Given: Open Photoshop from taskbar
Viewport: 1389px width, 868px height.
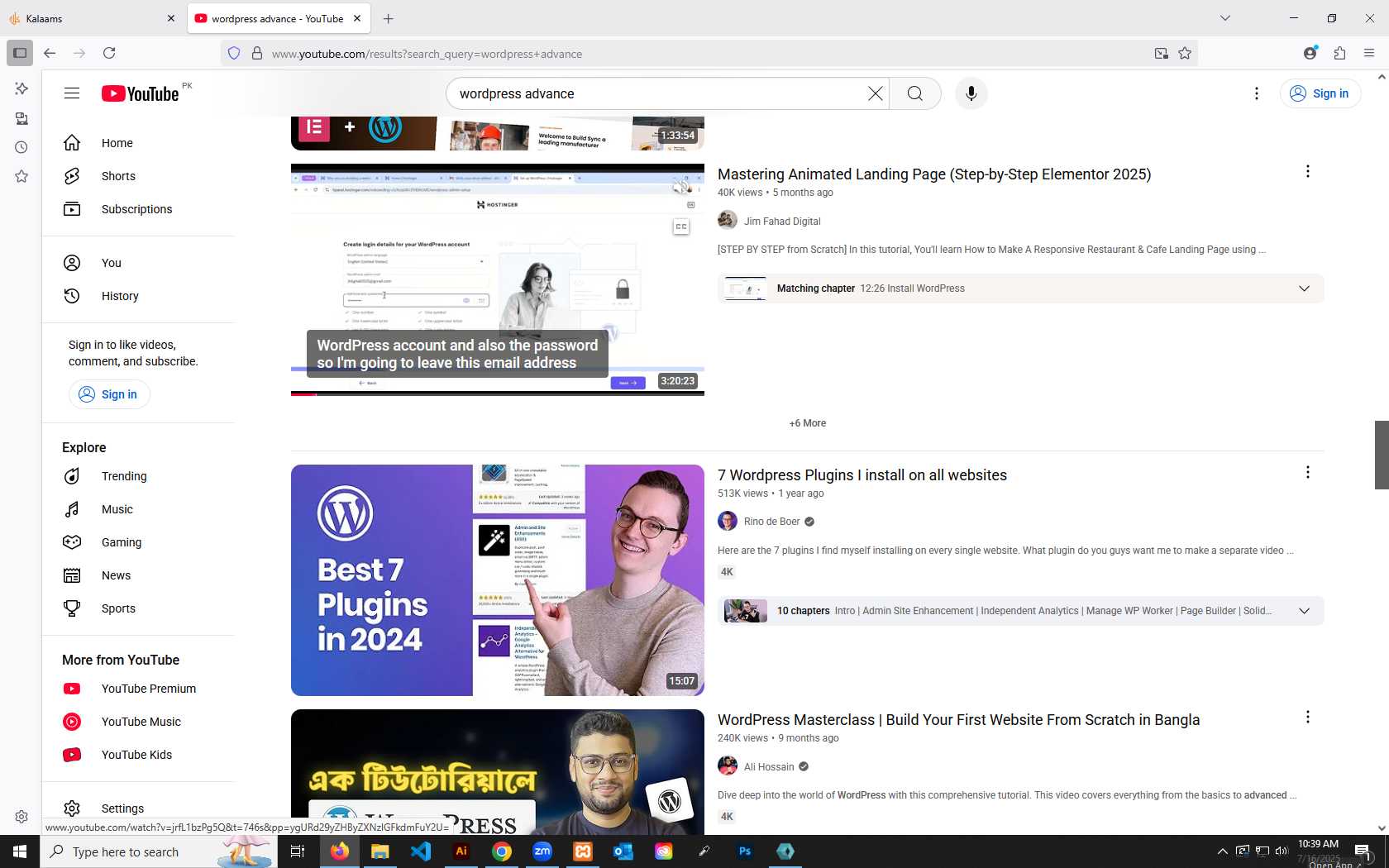Looking at the screenshot, I should coord(745,851).
